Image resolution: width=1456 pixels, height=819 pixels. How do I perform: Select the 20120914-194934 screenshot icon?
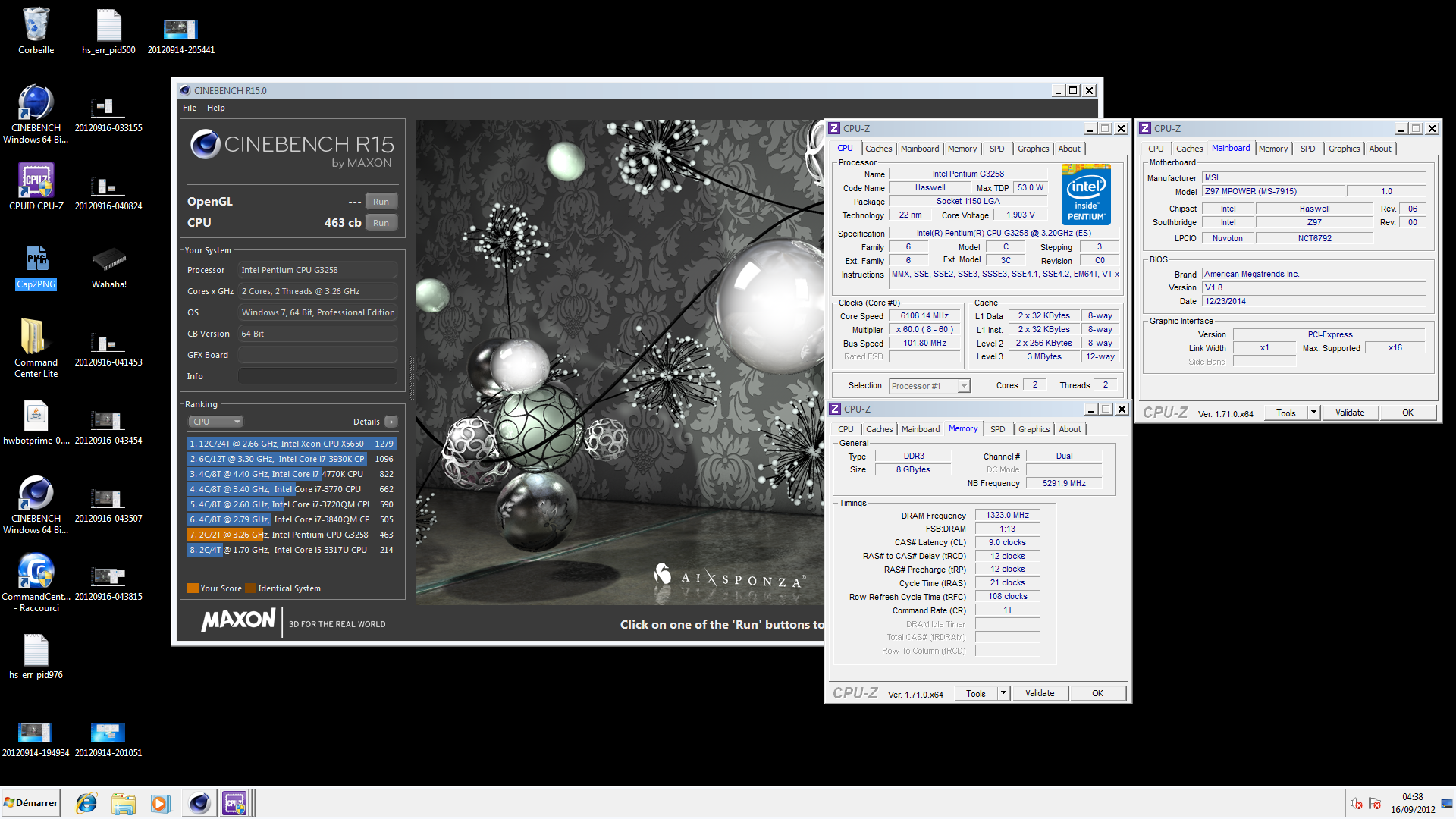coord(36,732)
